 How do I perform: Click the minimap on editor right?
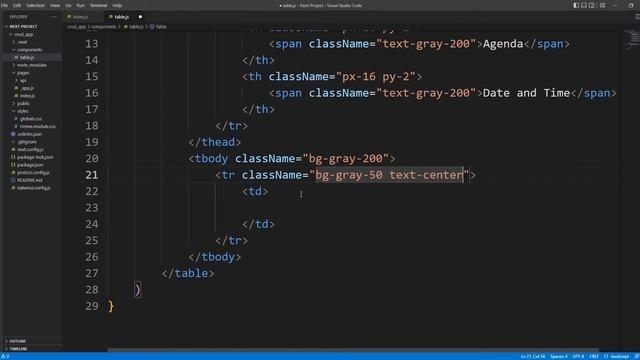(631, 39)
